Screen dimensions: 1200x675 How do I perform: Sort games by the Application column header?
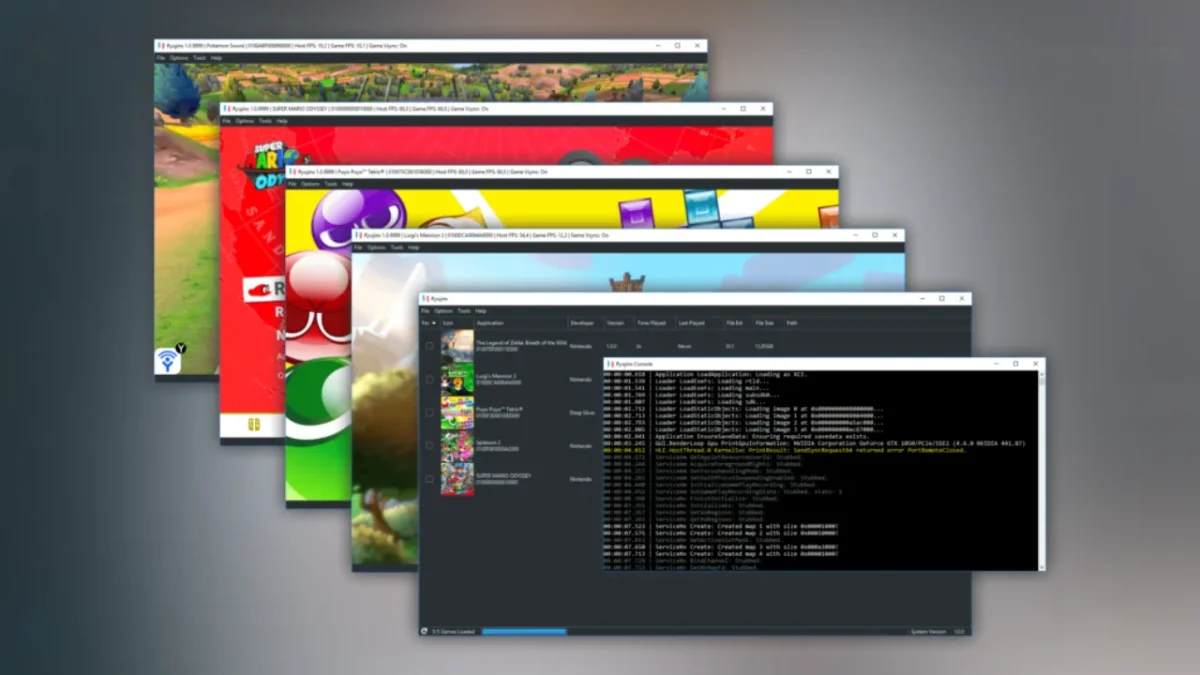coord(490,323)
